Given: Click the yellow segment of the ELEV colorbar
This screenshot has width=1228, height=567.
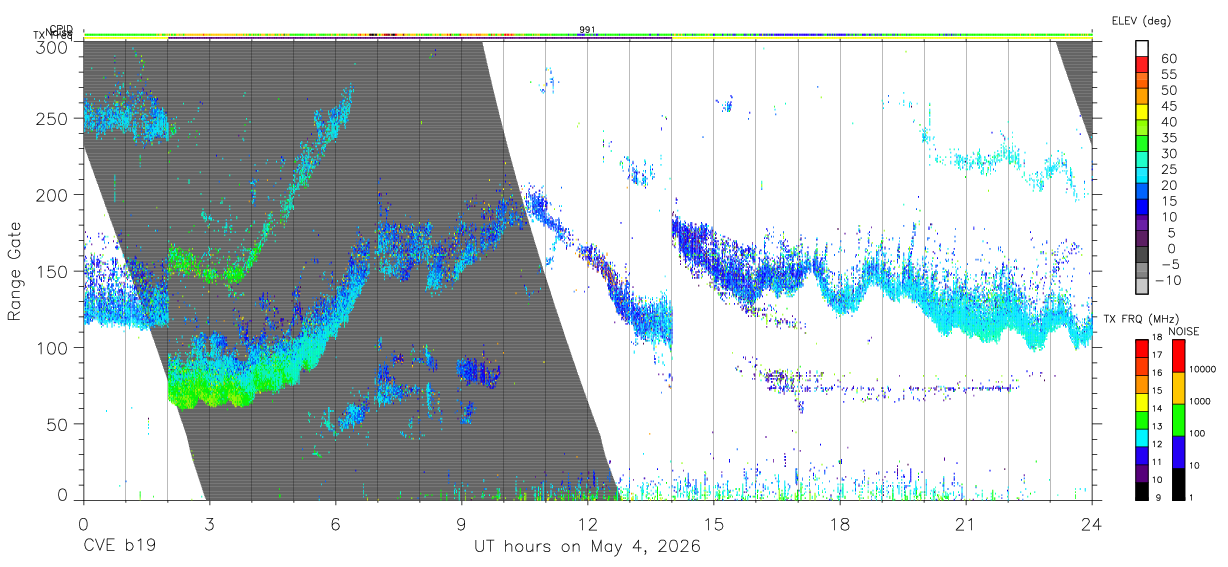Looking at the screenshot, I should (x=1142, y=111).
